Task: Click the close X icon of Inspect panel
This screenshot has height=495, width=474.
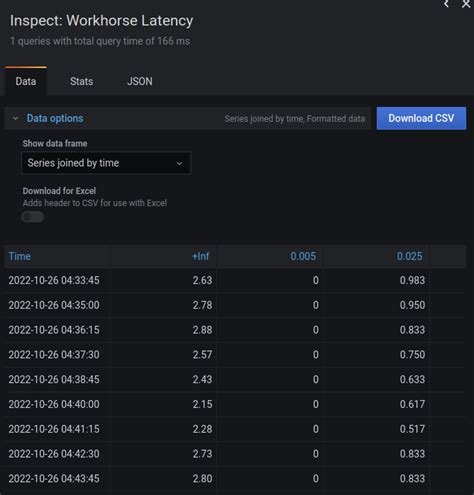Action: tap(466, 4)
